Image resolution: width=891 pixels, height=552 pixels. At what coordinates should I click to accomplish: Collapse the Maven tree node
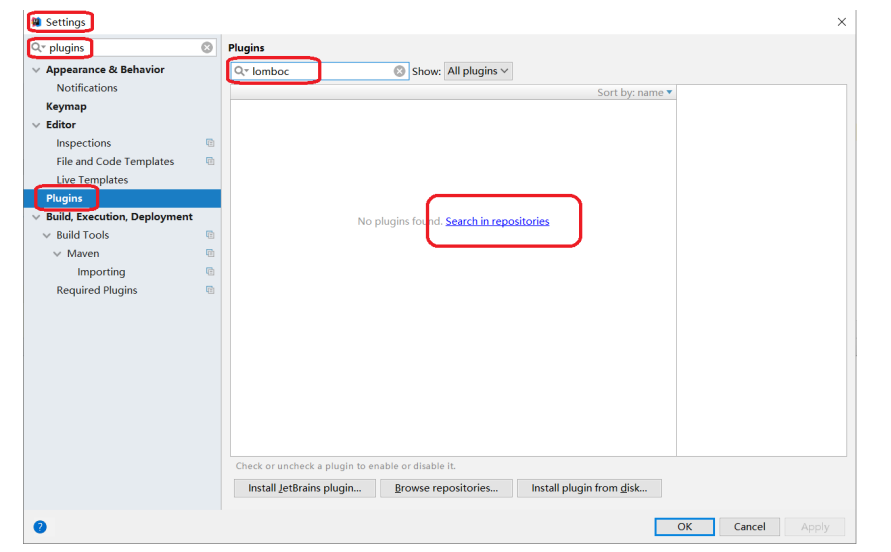pos(58,254)
